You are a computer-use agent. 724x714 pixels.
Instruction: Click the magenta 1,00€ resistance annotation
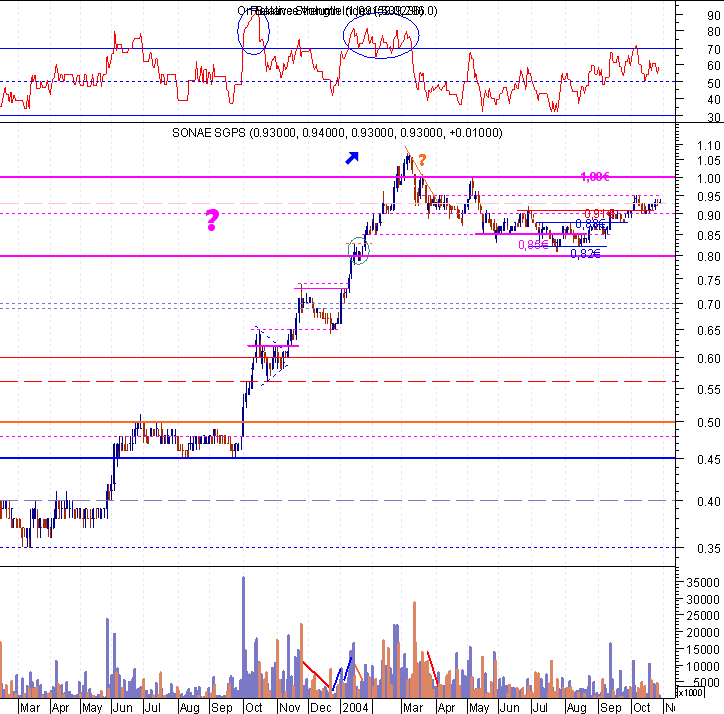tap(595, 176)
